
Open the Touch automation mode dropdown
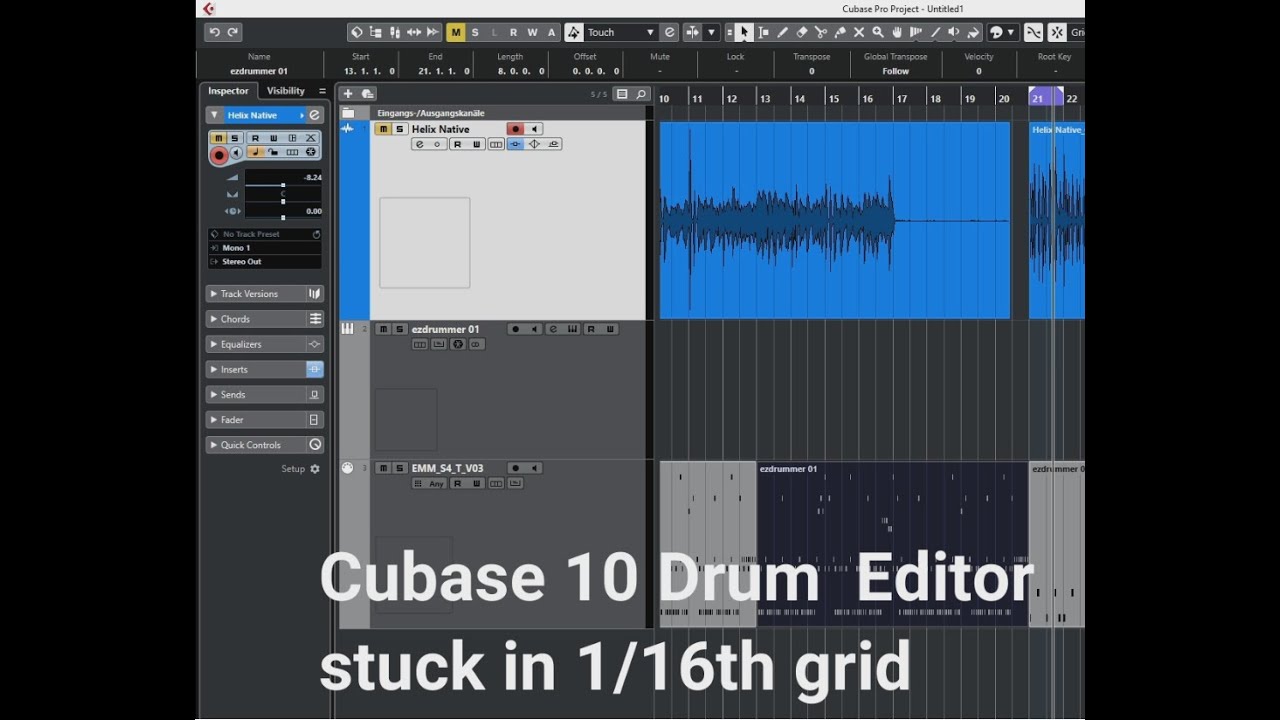[x=621, y=32]
